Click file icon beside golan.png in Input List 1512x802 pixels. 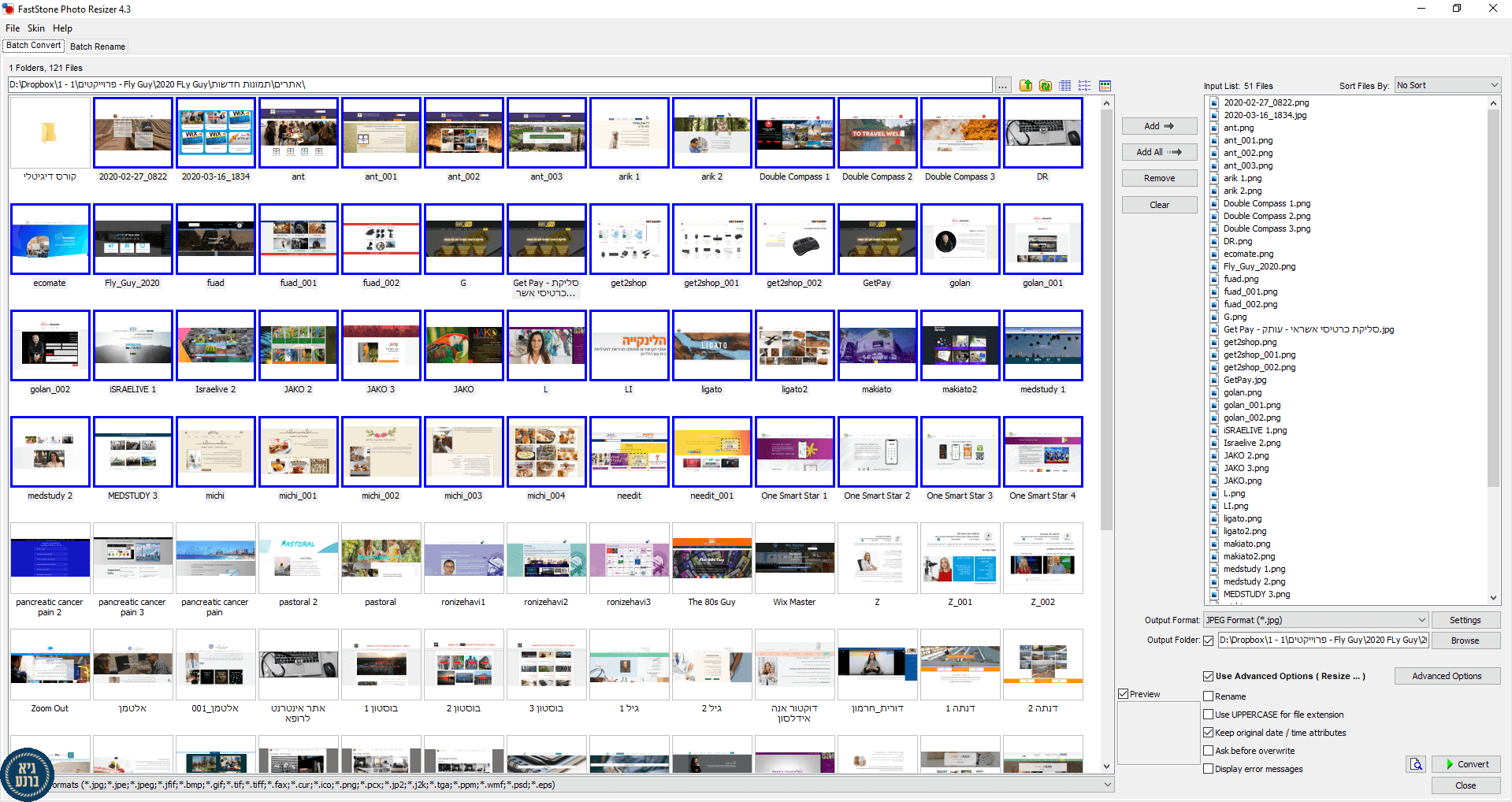[1214, 392]
